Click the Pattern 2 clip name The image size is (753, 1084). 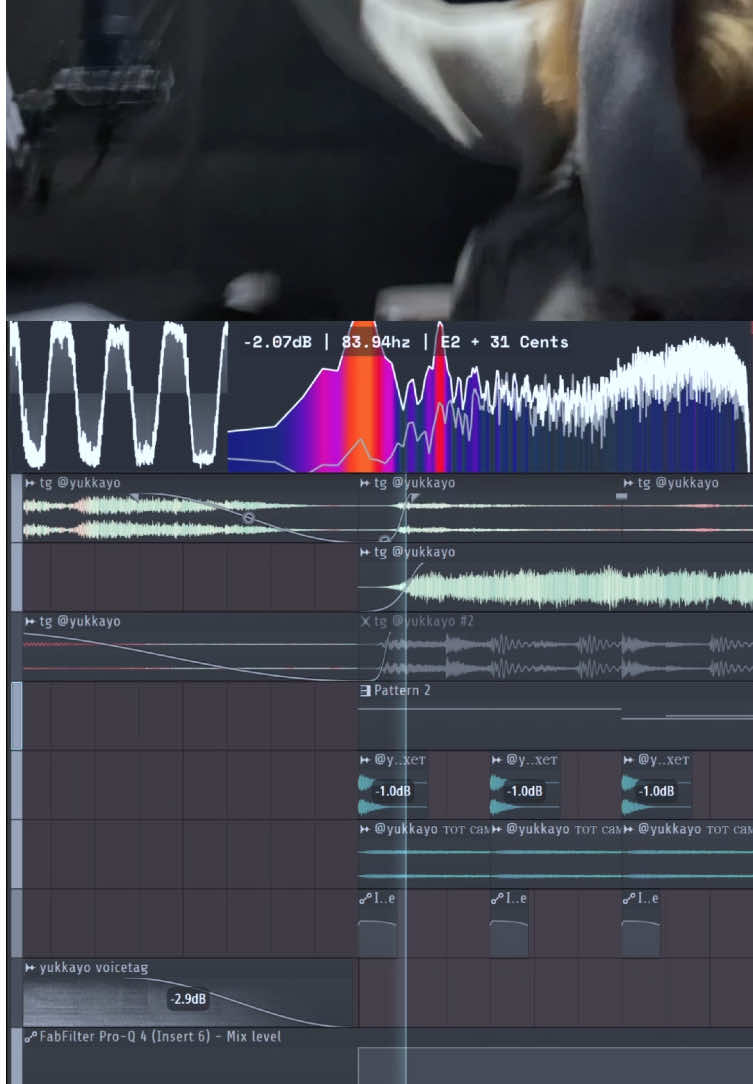click(x=402, y=691)
